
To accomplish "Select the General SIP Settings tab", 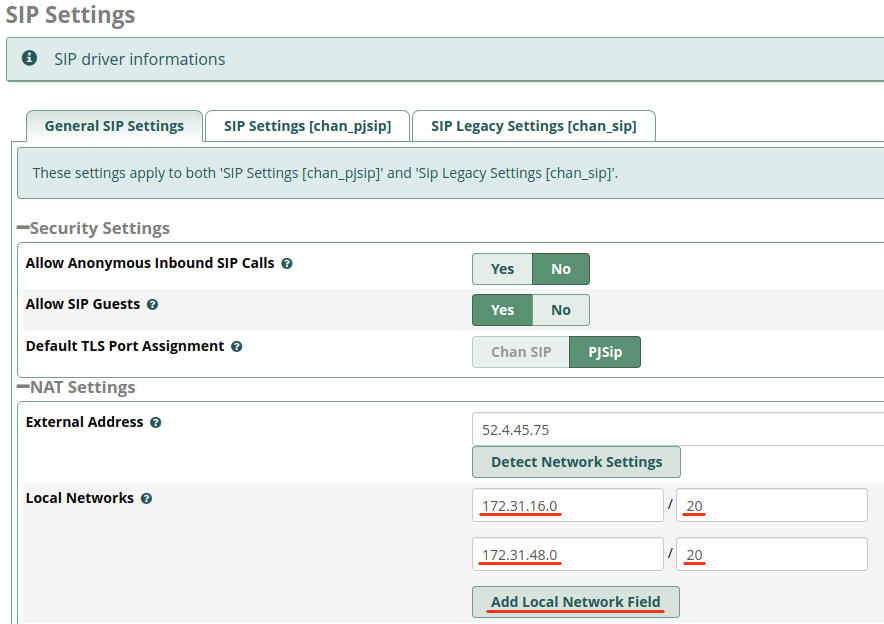I will pyautogui.click(x=114, y=126).
